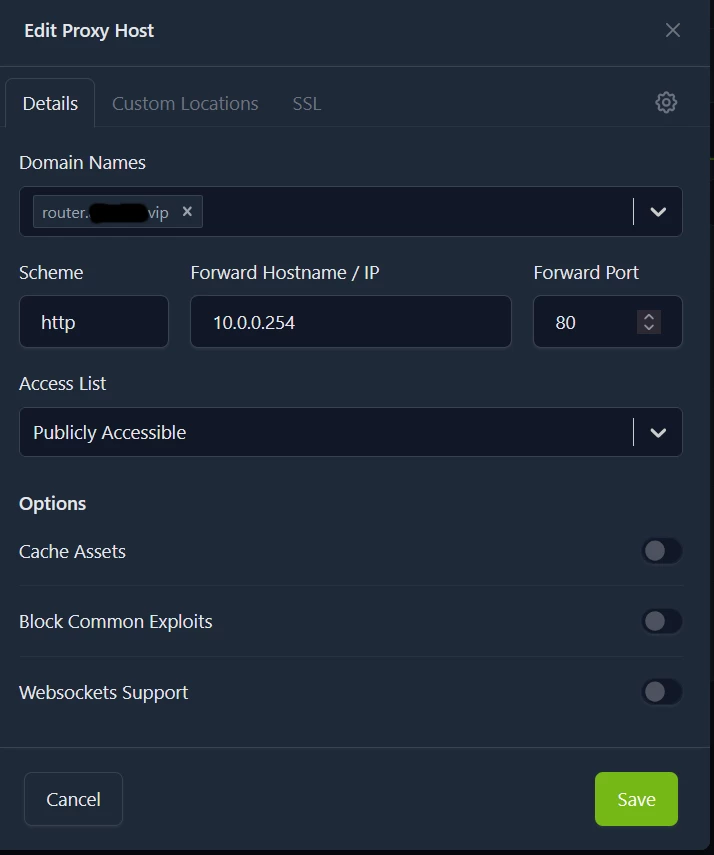Image resolution: width=714 pixels, height=855 pixels.
Task: Increase Forward Port with up arrow
Action: click(649, 316)
